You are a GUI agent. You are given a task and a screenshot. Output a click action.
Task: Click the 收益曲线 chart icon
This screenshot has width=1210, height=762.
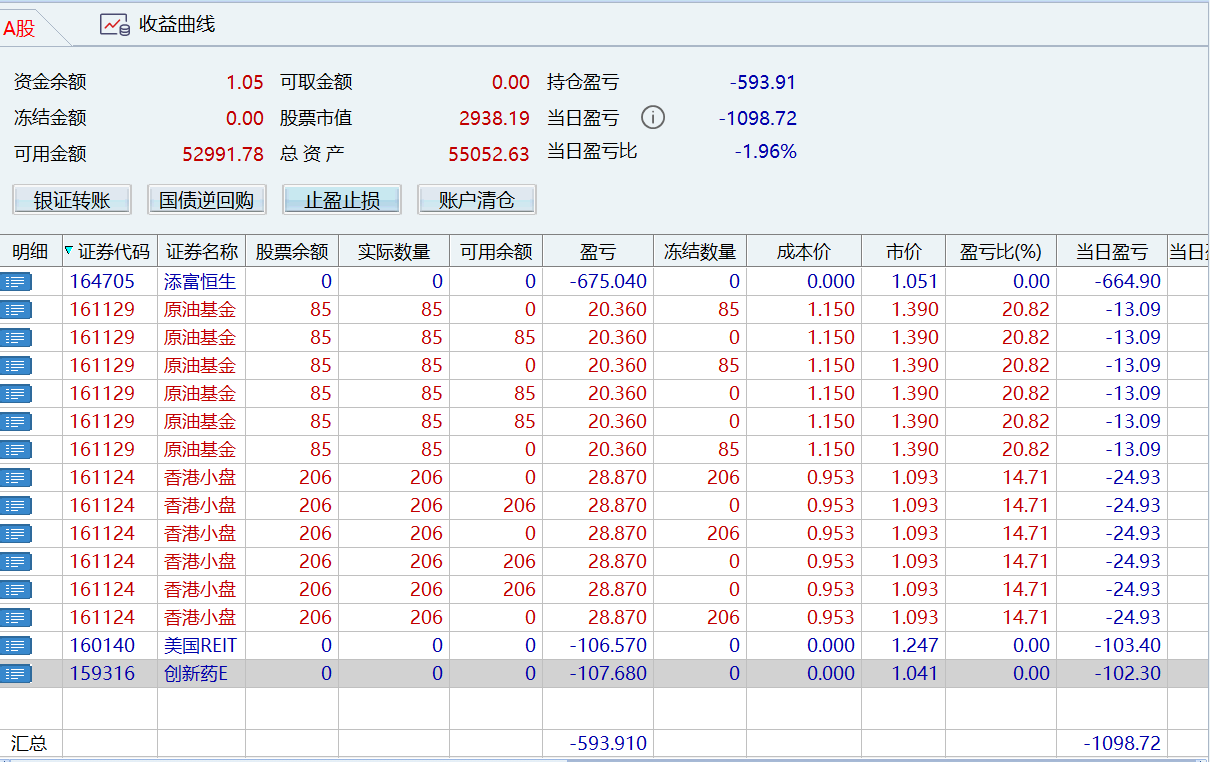tap(114, 25)
